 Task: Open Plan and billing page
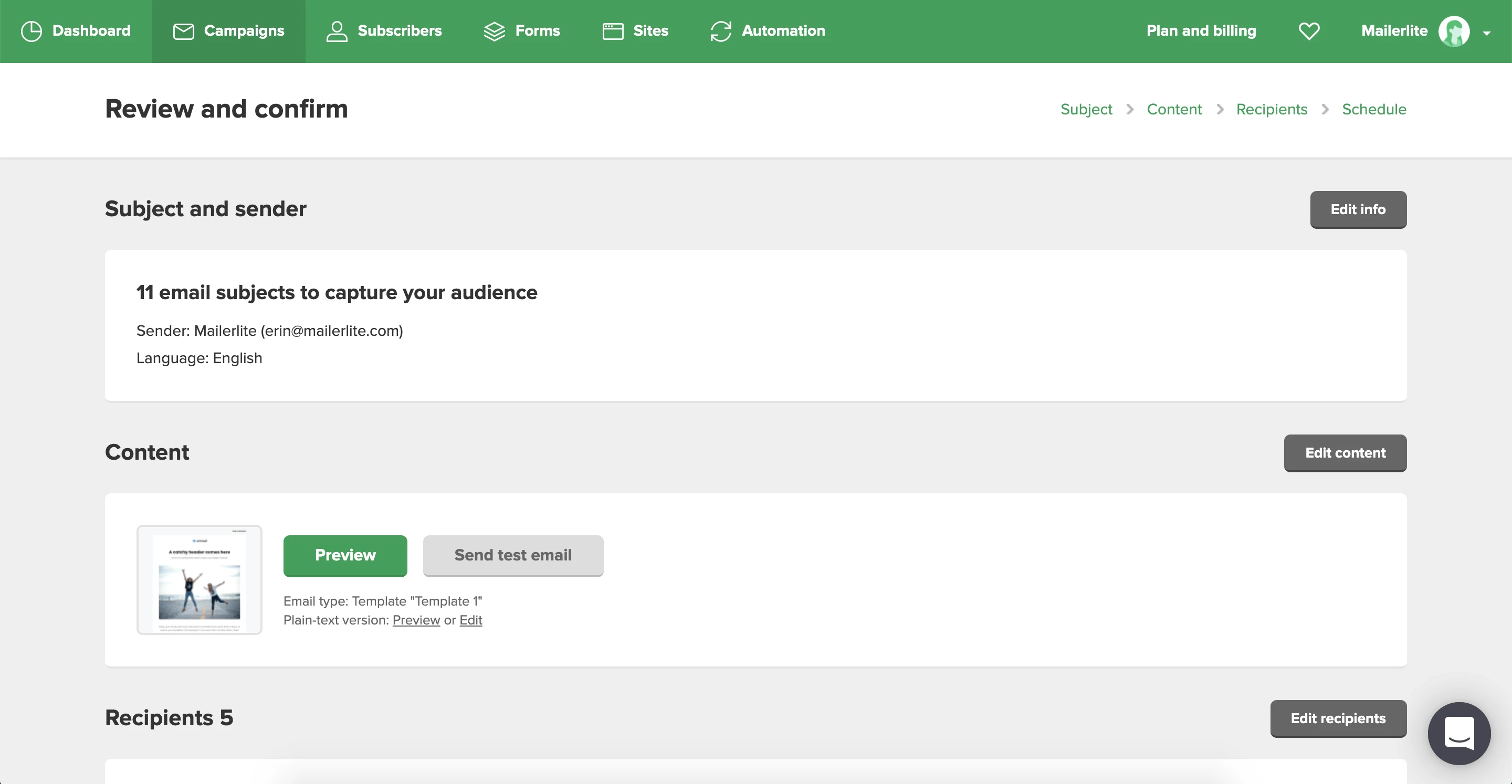click(x=1201, y=31)
